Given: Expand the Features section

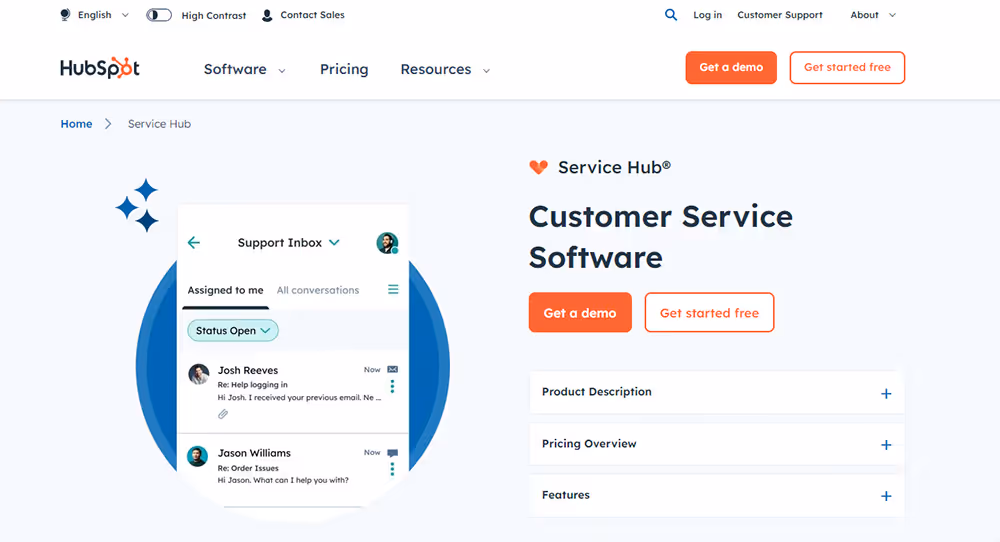Looking at the screenshot, I should (716, 495).
